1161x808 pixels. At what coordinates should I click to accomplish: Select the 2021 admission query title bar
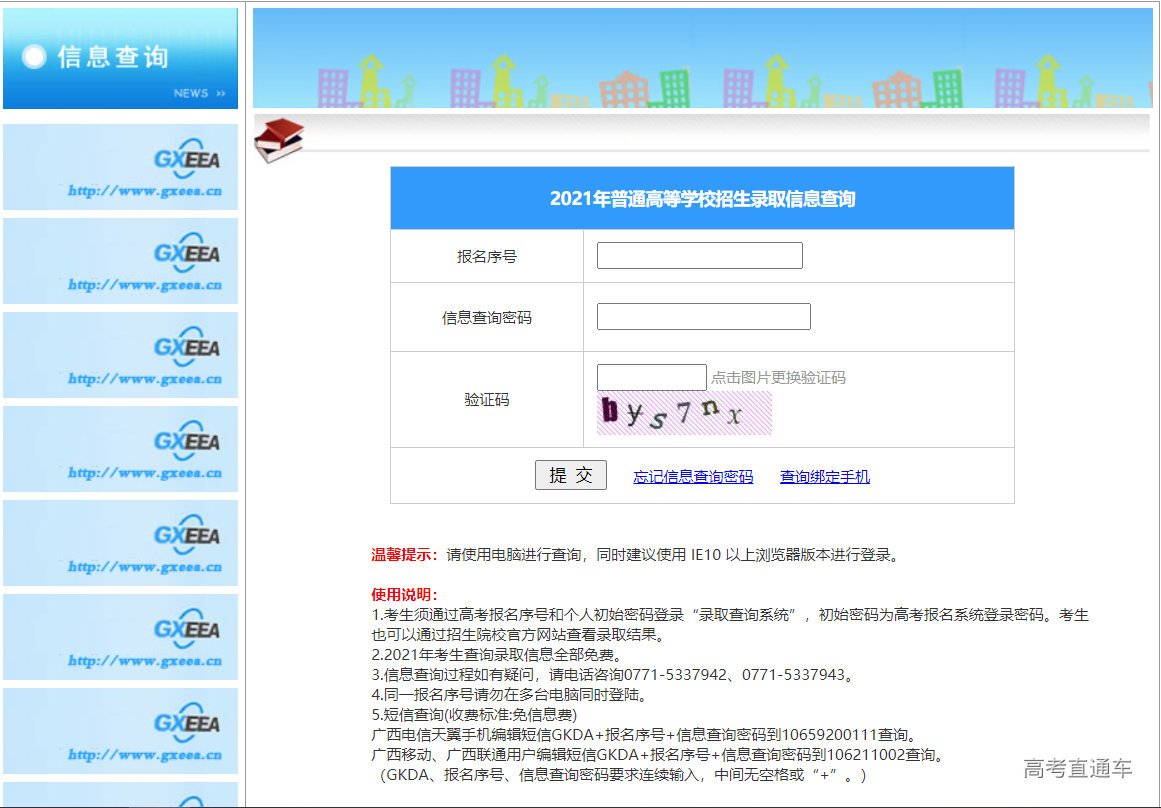pos(701,197)
